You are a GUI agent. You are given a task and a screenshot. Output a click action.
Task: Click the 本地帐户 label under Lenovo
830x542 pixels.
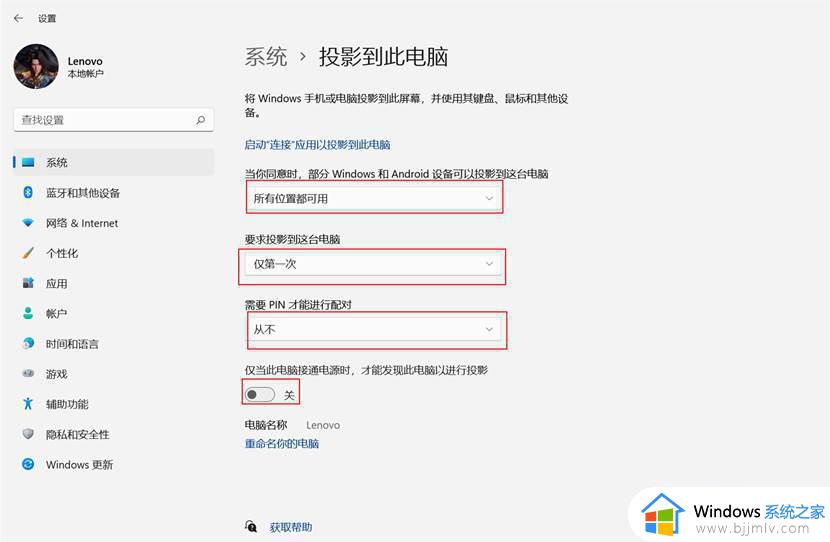(x=85, y=74)
